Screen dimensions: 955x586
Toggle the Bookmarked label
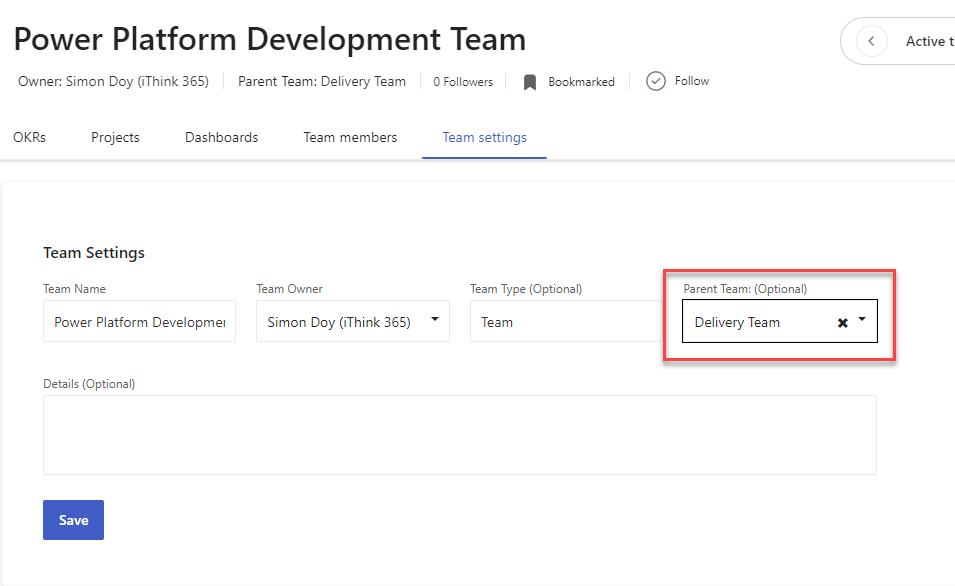click(581, 82)
